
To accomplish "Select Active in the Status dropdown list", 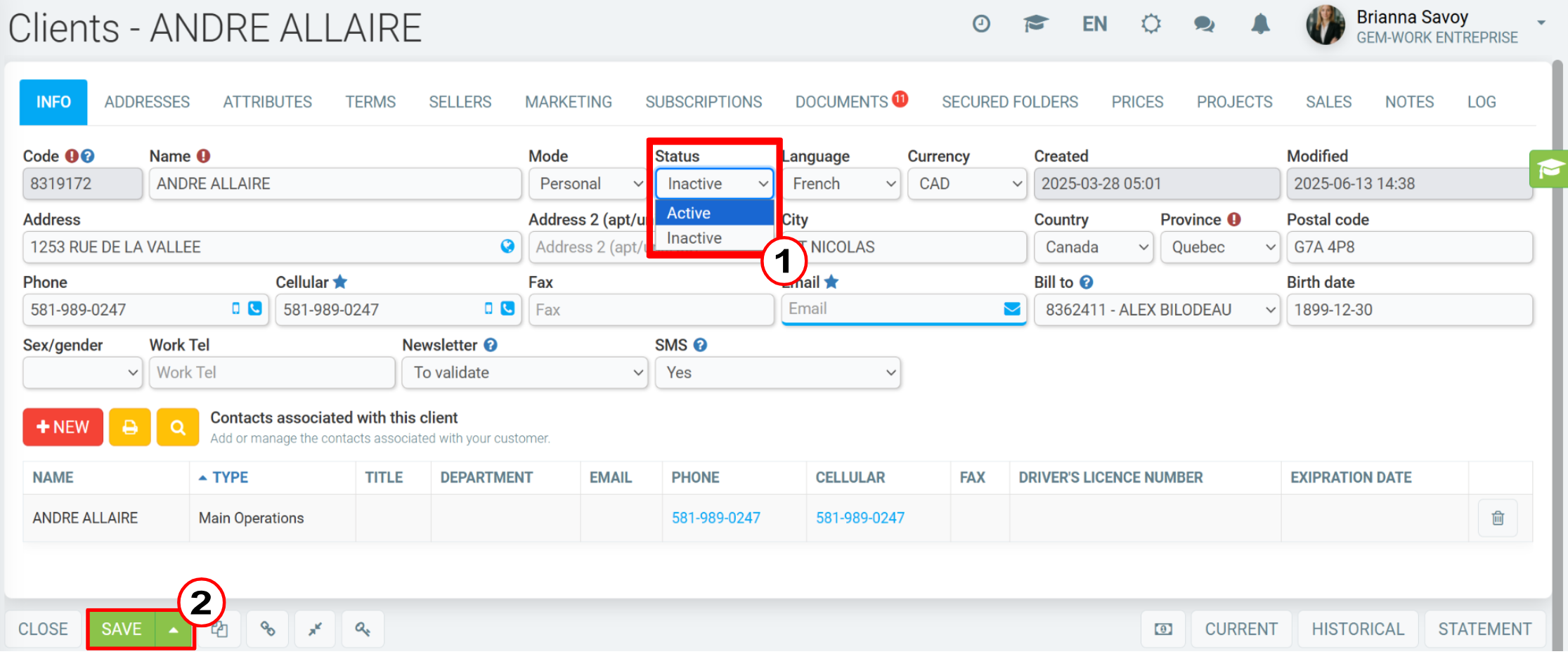I will pyautogui.click(x=714, y=213).
